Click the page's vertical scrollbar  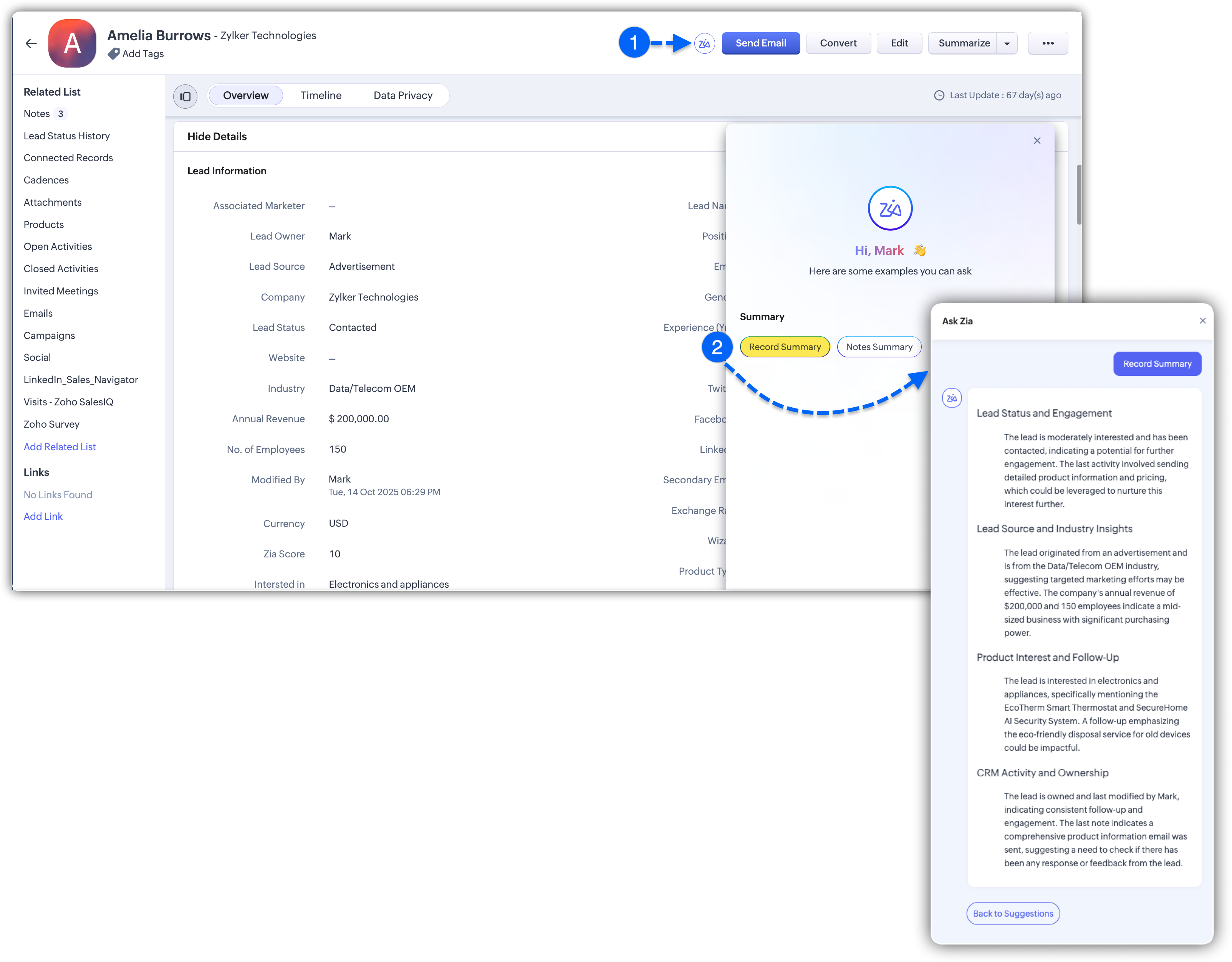click(x=1078, y=195)
